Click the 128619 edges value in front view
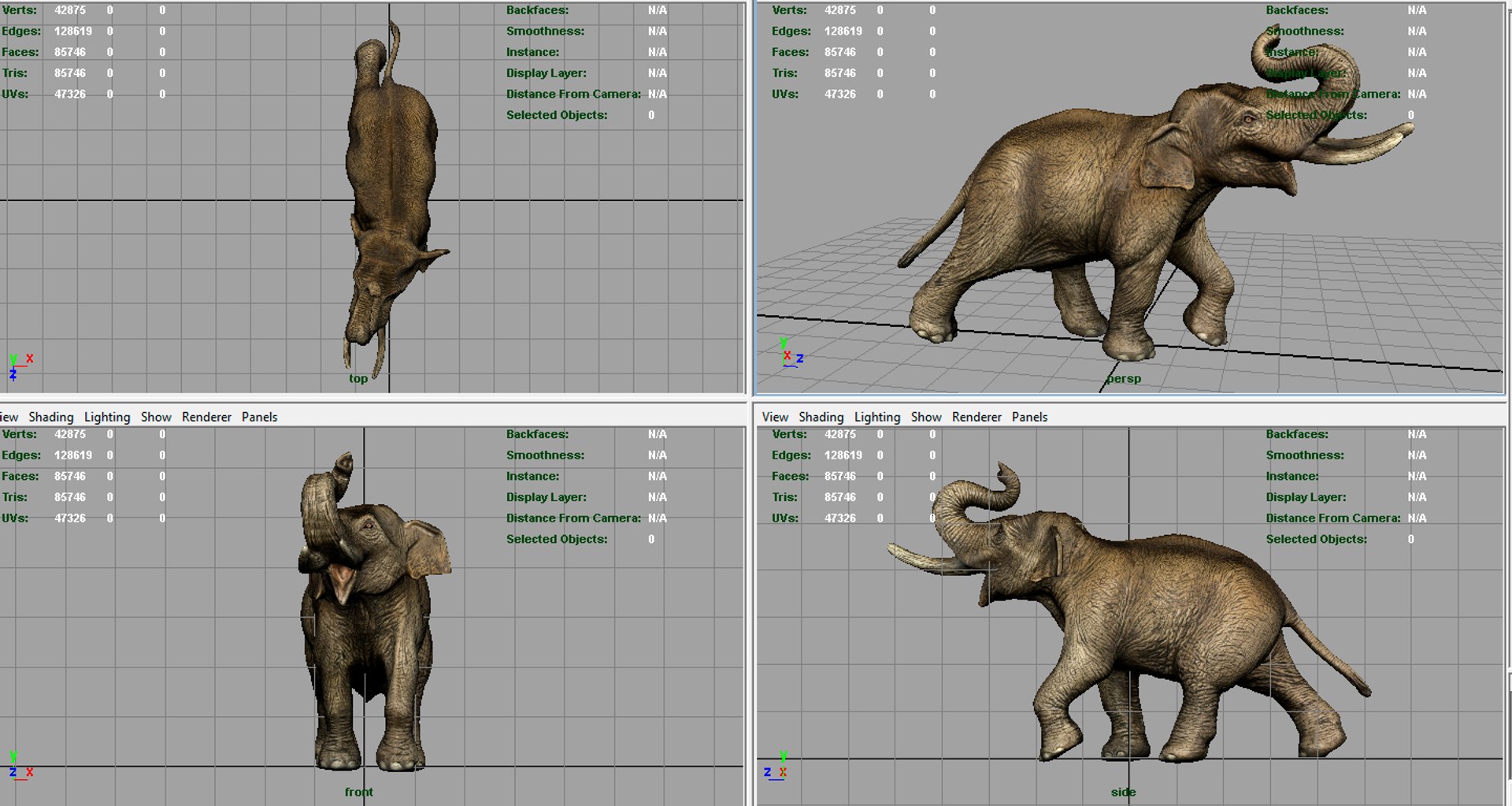Image resolution: width=1512 pixels, height=806 pixels. click(73, 455)
